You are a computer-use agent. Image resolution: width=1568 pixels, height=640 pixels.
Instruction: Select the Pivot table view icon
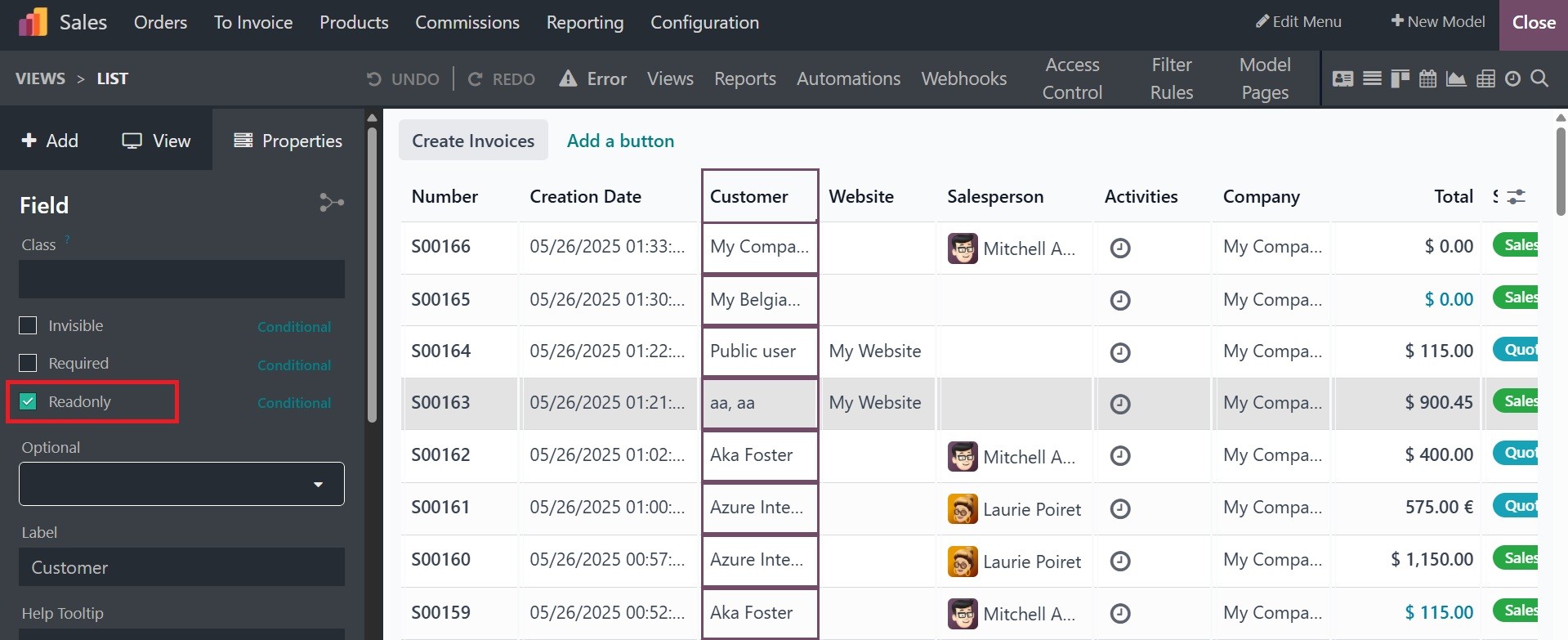[1485, 78]
